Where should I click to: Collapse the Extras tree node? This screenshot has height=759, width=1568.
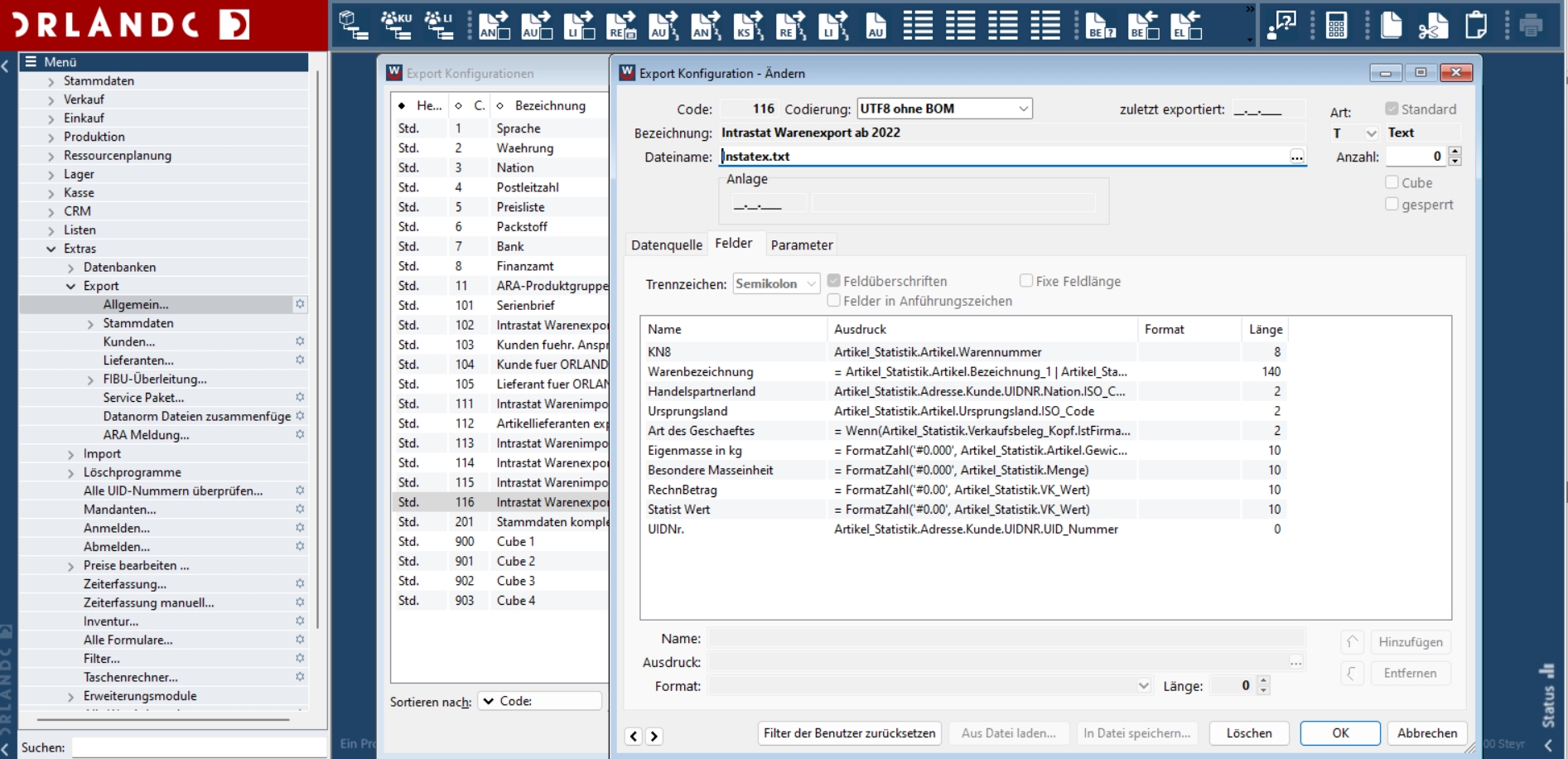[x=51, y=249]
